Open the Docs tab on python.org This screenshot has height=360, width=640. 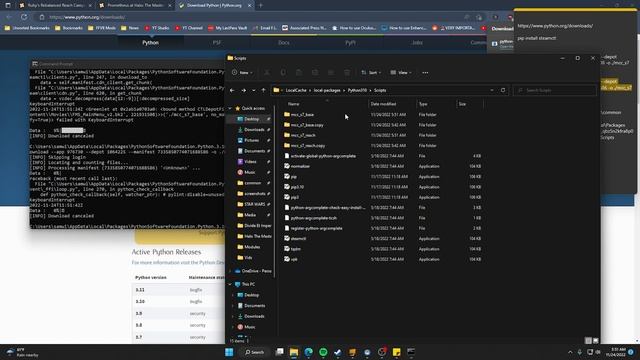pos(284,42)
